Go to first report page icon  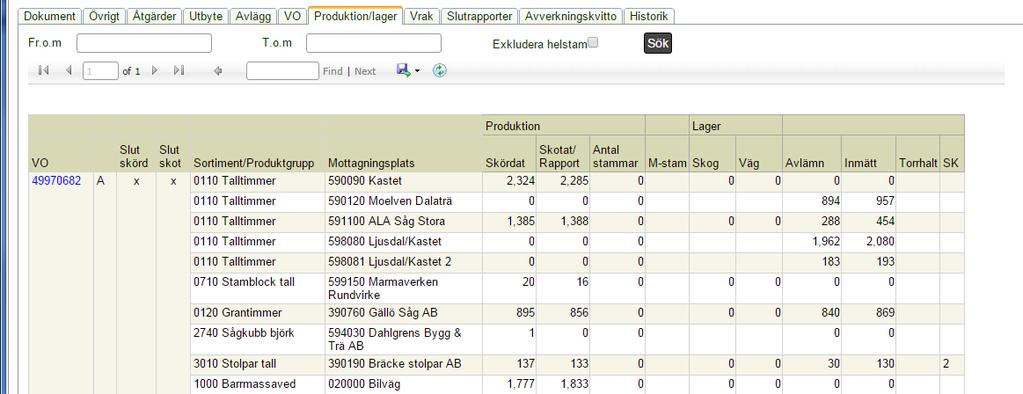point(44,70)
